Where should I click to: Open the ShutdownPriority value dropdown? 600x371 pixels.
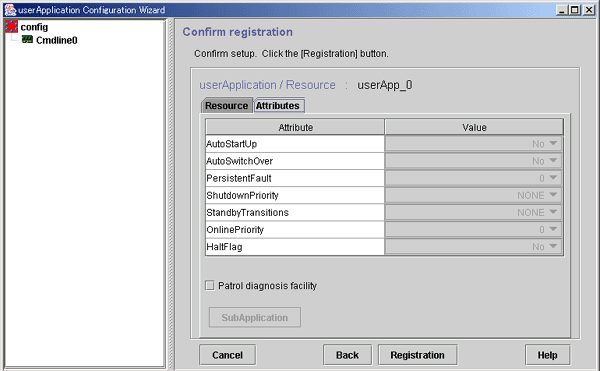click(473, 195)
